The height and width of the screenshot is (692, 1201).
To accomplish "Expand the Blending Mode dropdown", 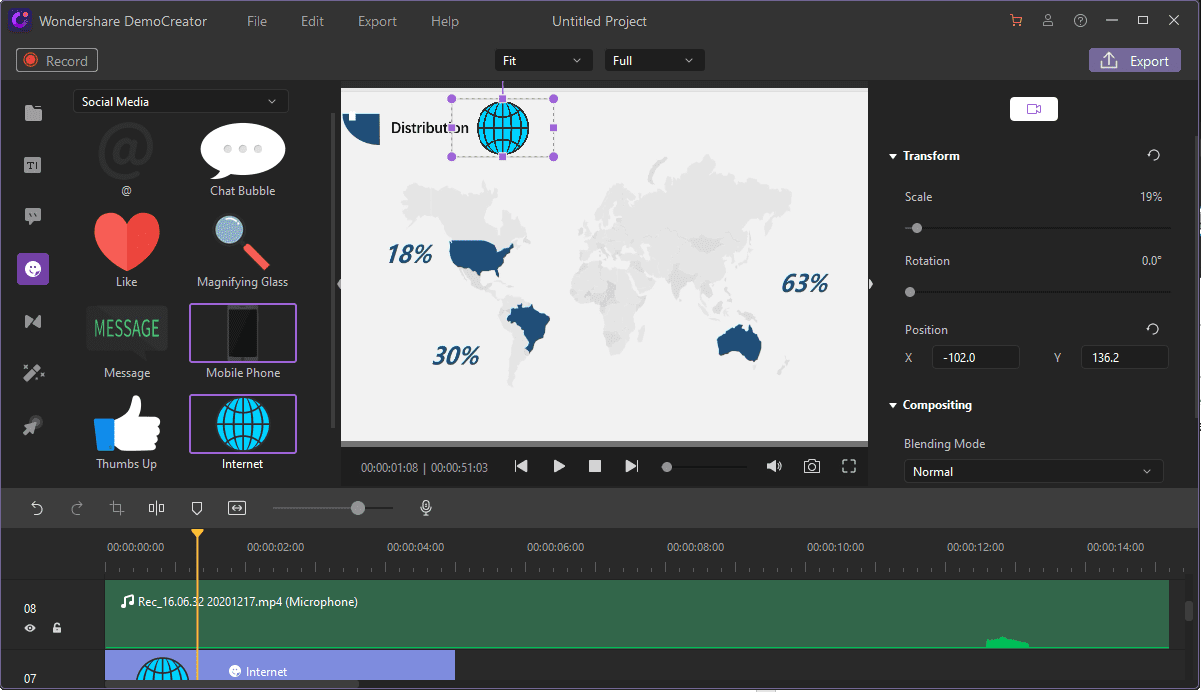I will point(1033,472).
